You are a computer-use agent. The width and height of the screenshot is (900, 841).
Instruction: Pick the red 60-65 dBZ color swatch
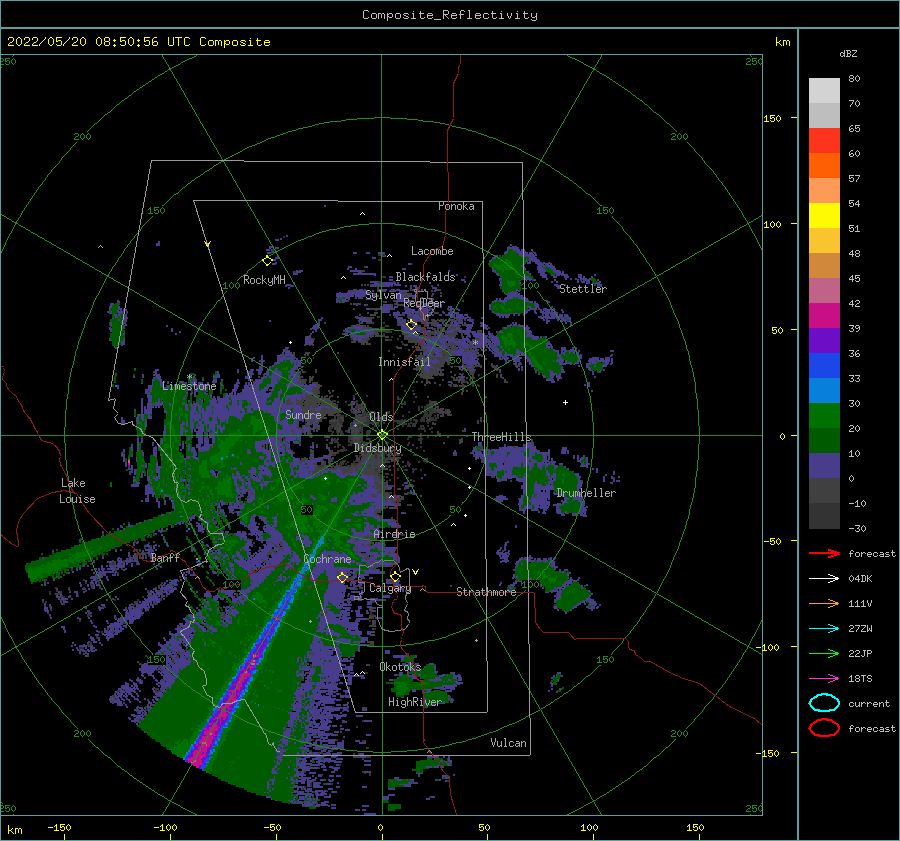point(824,140)
